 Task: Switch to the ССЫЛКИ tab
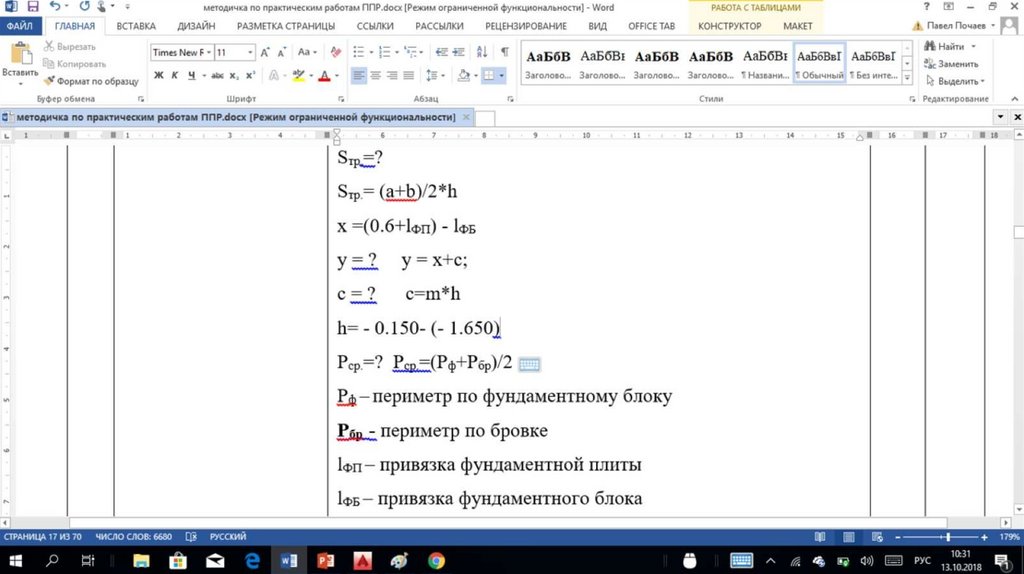pyautogui.click(x=375, y=26)
